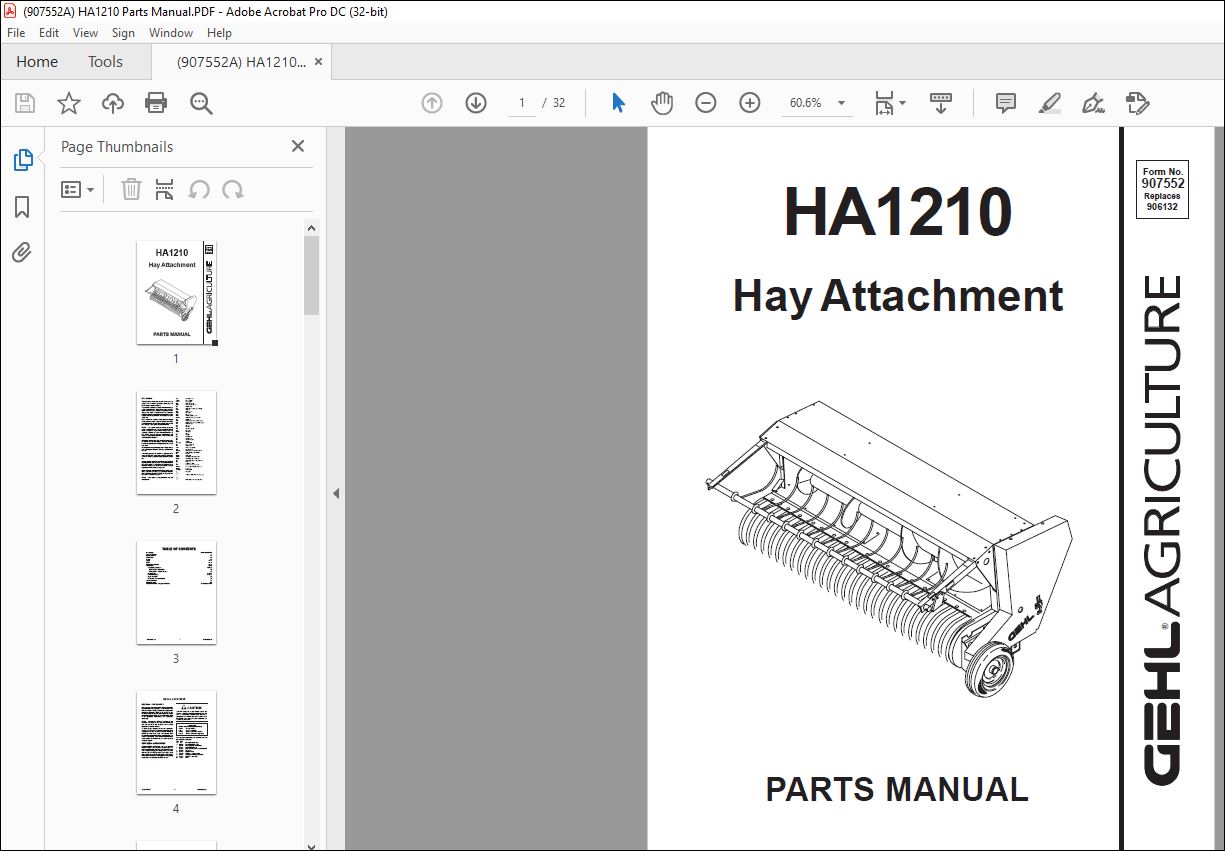Viewport: 1225px width, 851px height.
Task: Bookmark file with the star icon
Action: coord(69,103)
